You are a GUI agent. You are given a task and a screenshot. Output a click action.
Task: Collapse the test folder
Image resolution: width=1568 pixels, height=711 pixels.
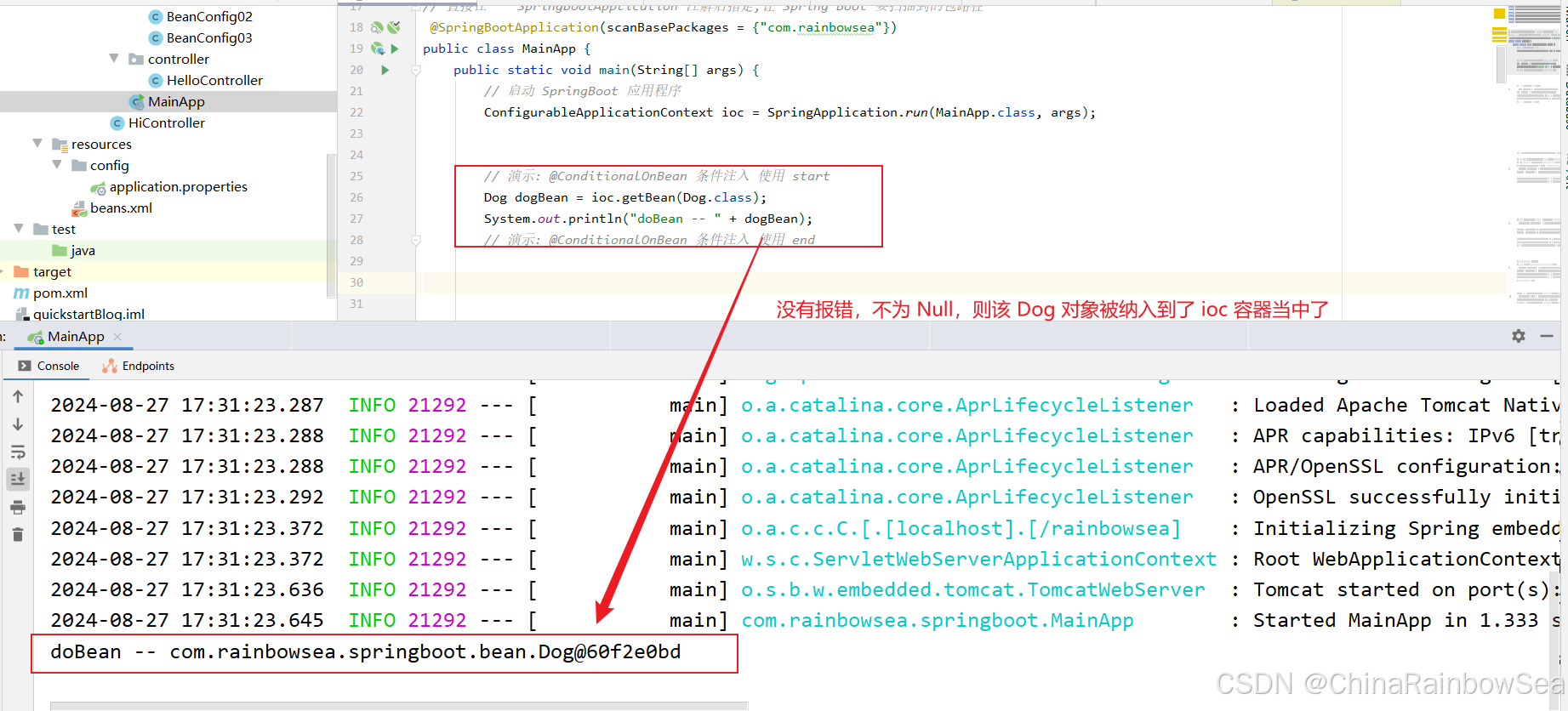point(19,229)
